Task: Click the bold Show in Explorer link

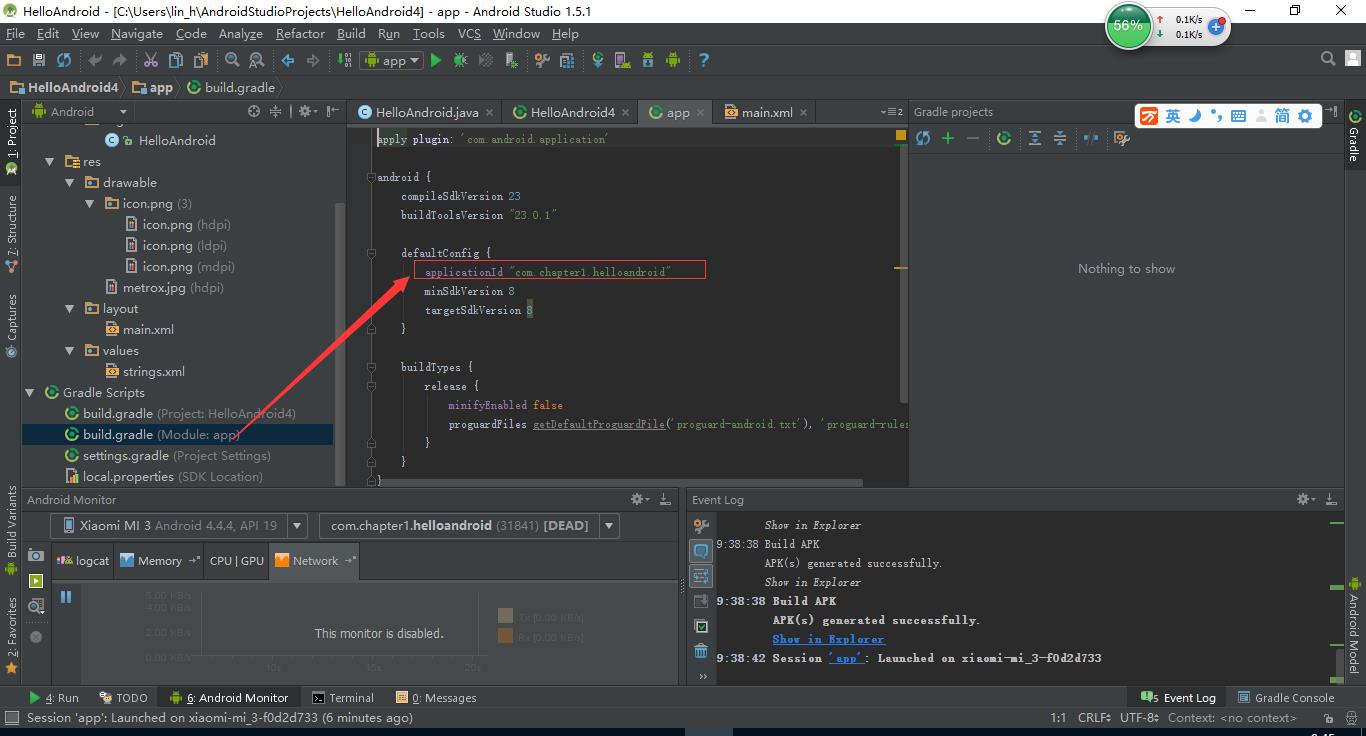Action: [x=828, y=639]
